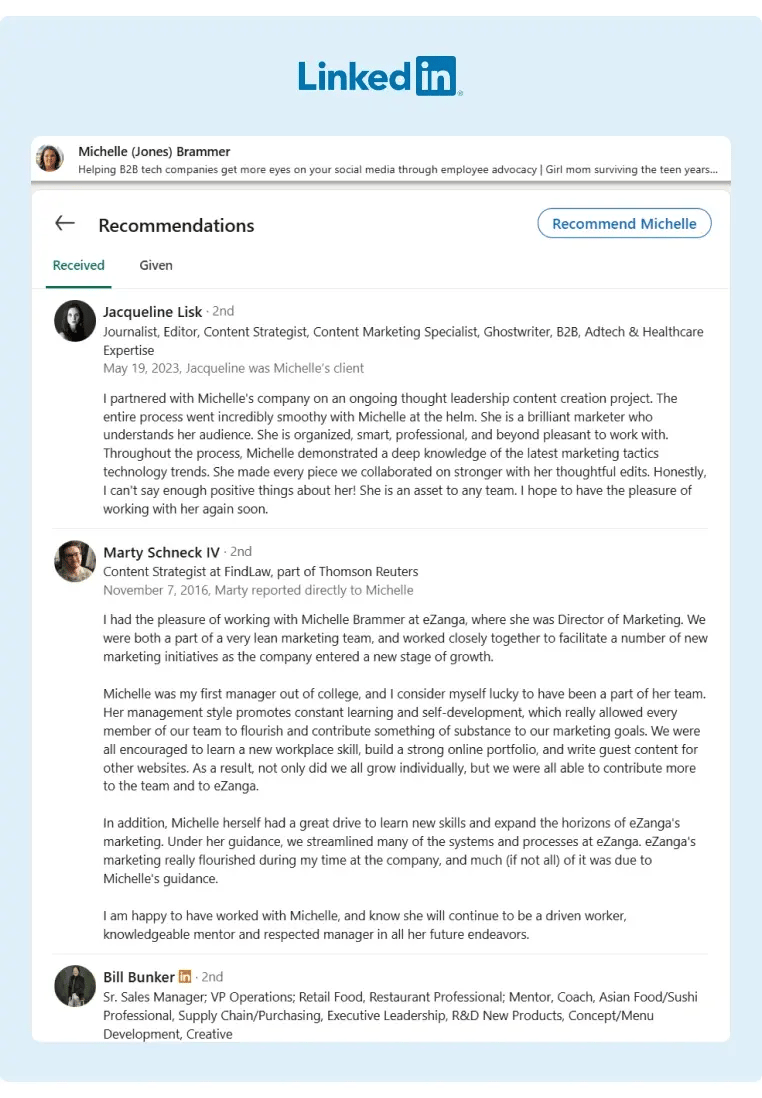The width and height of the screenshot is (762, 1098).
Task: Switch to the Given tab
Action: 156,265
